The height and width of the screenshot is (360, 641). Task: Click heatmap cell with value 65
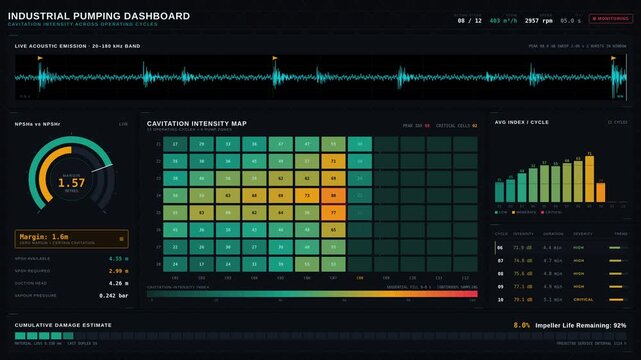click(x=333, y=230)
